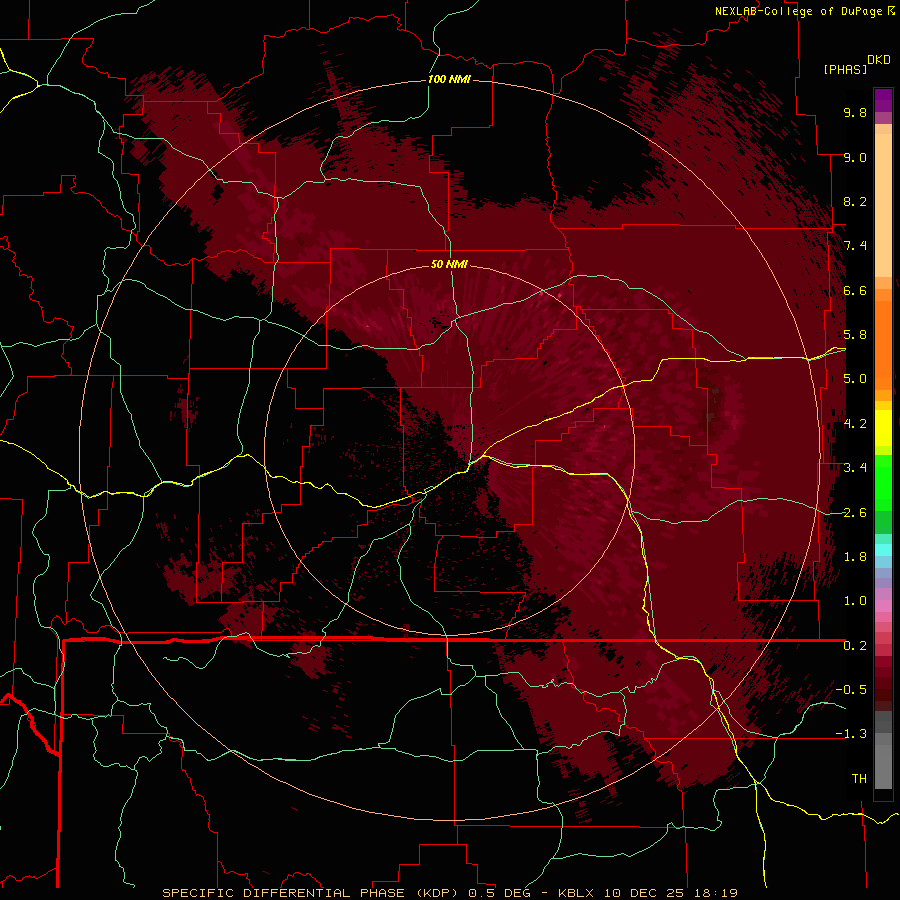900x900 pixels.
Task: Click the 8.2 value on the legend
Action: (x=855, y=201)
